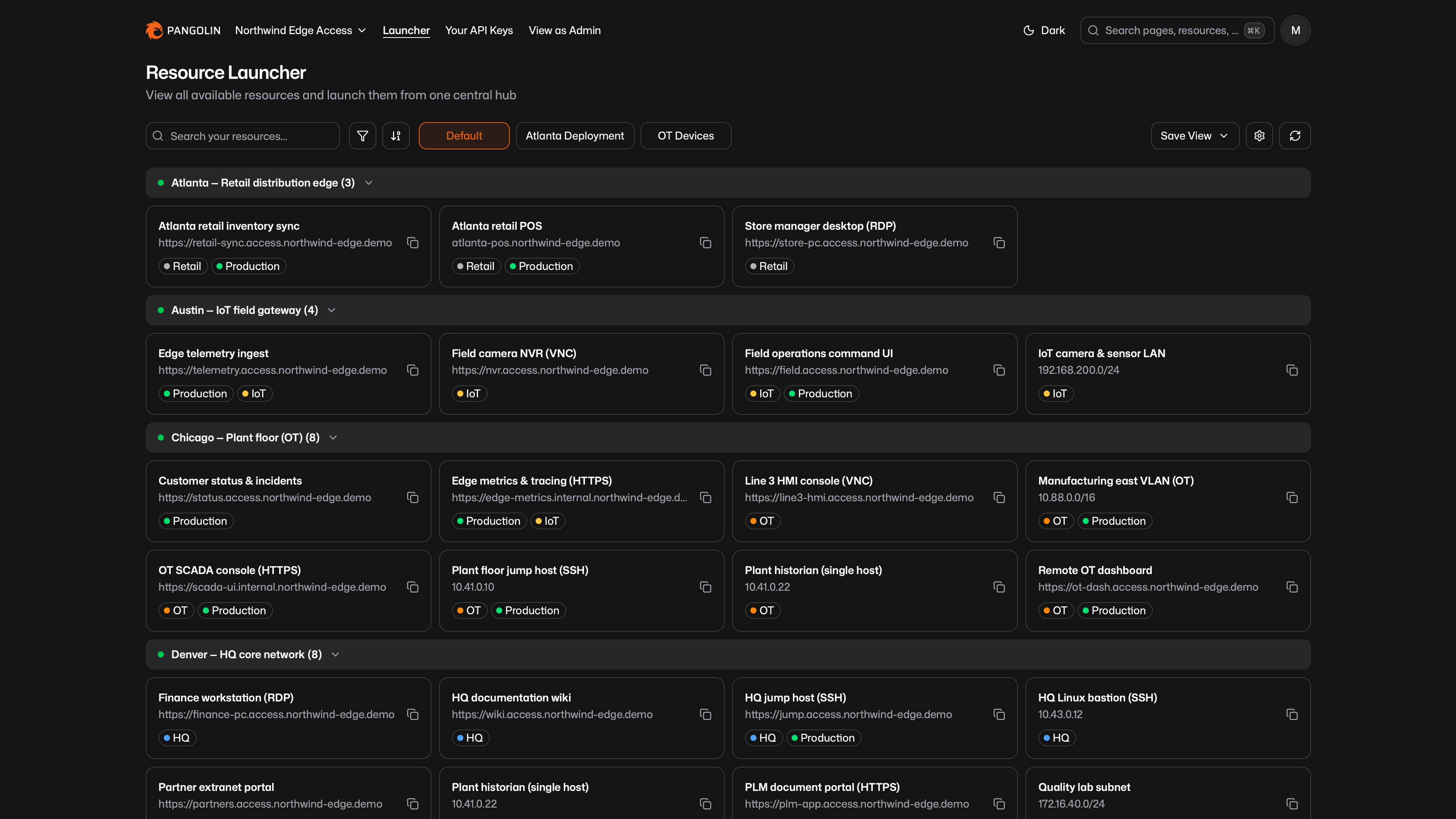
Task: Open global search pages and resources
Action: point(1177,30)
